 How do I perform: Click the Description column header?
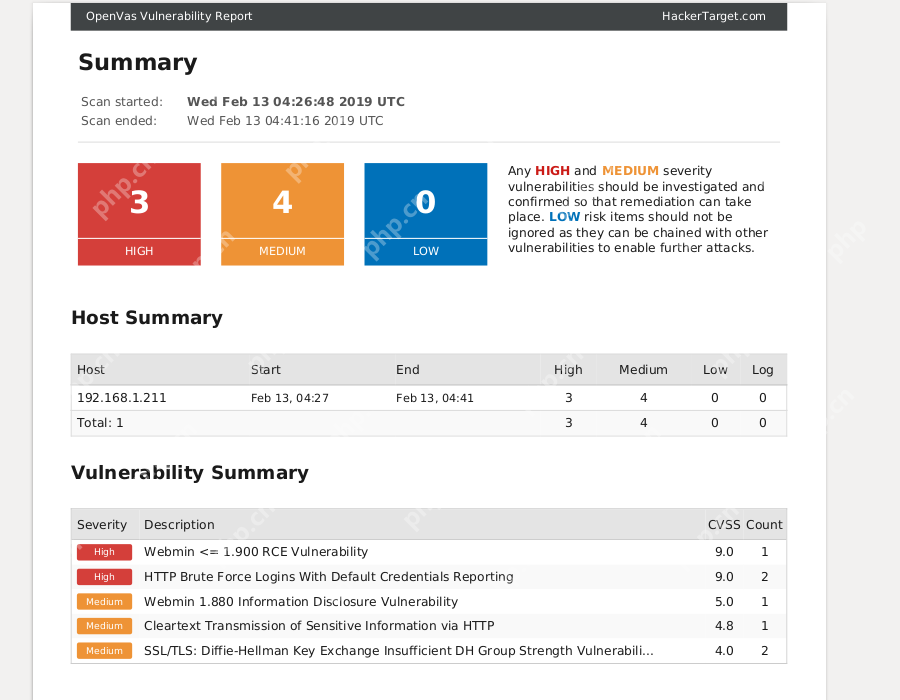(179, 525)
